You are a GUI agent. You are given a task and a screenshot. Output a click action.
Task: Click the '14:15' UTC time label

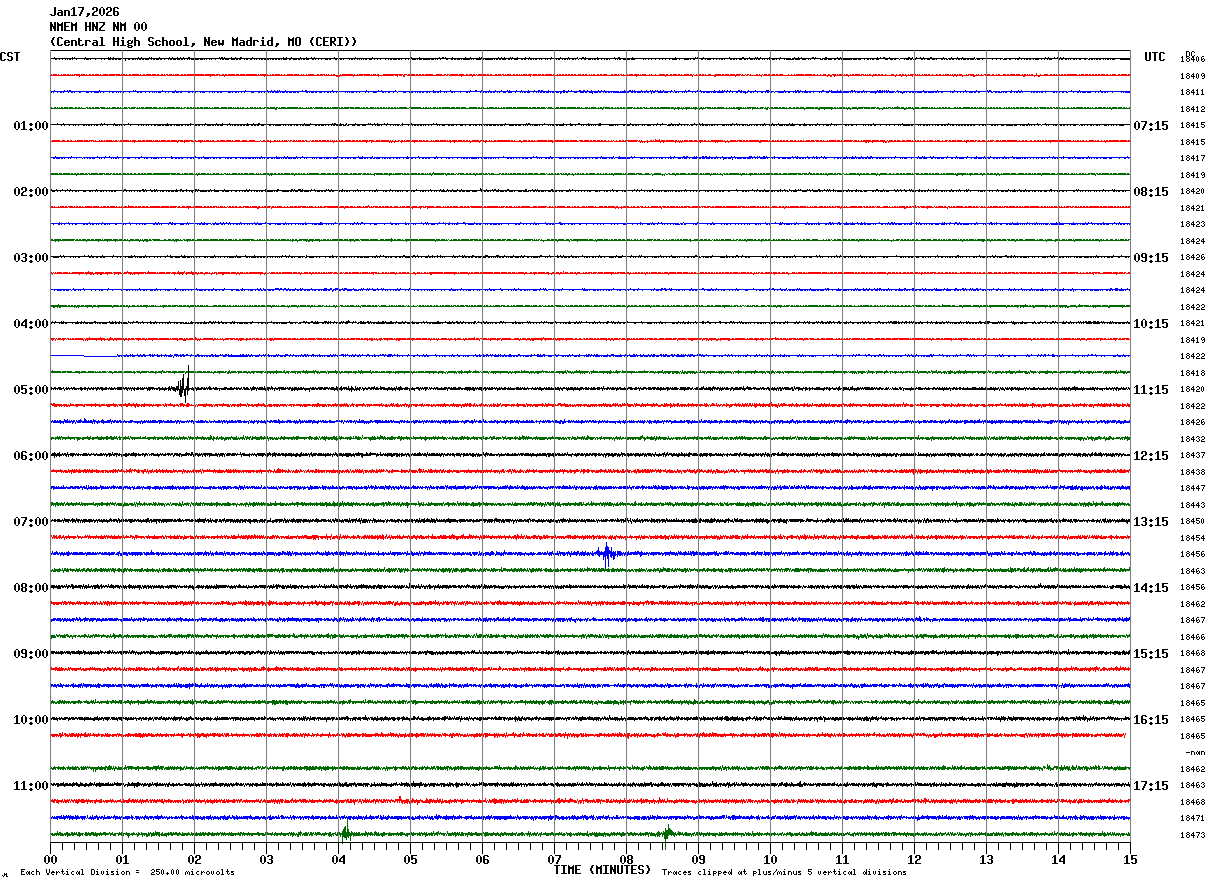(1151, 588)
